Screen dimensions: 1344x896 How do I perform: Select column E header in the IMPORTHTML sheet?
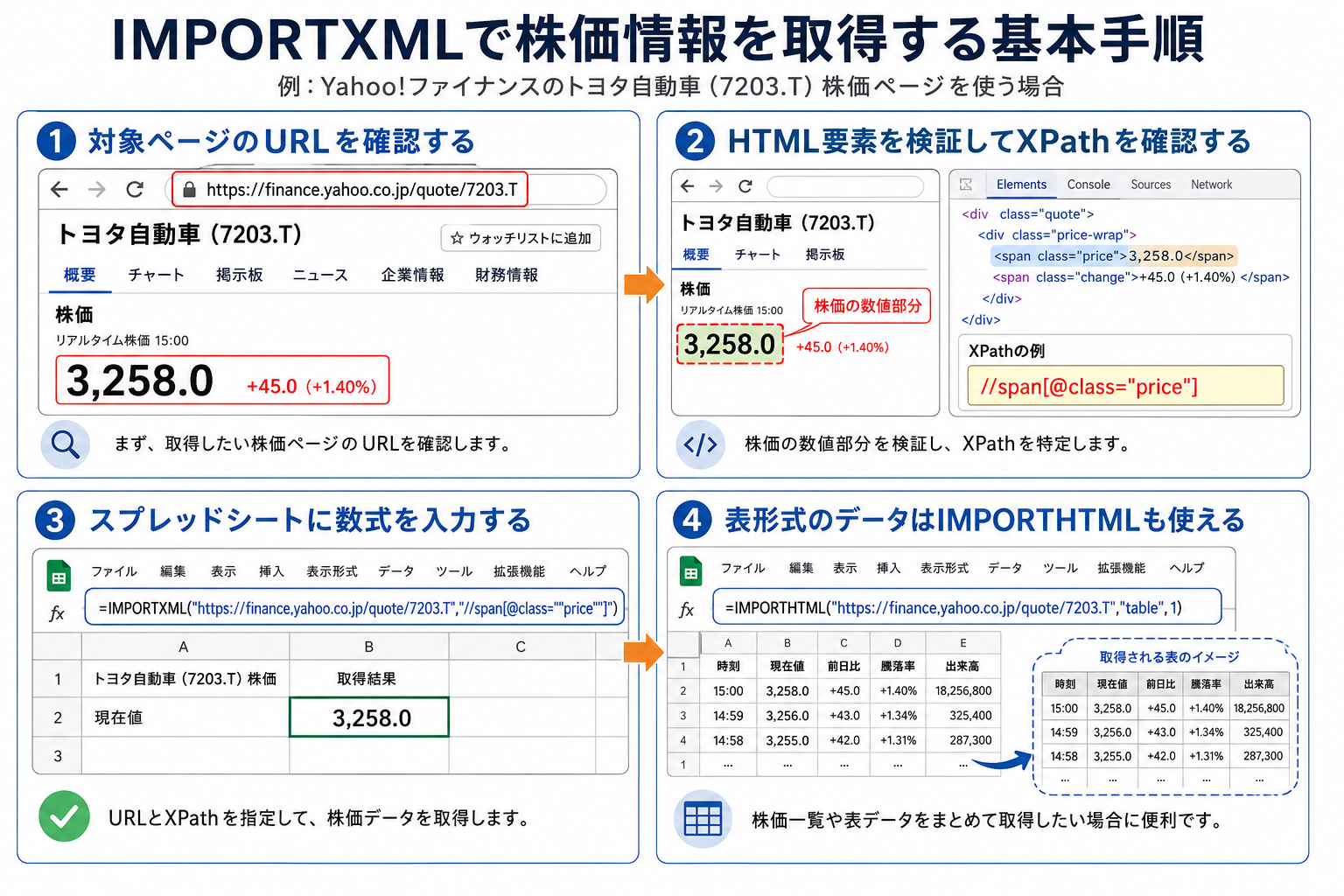point(963,642)
